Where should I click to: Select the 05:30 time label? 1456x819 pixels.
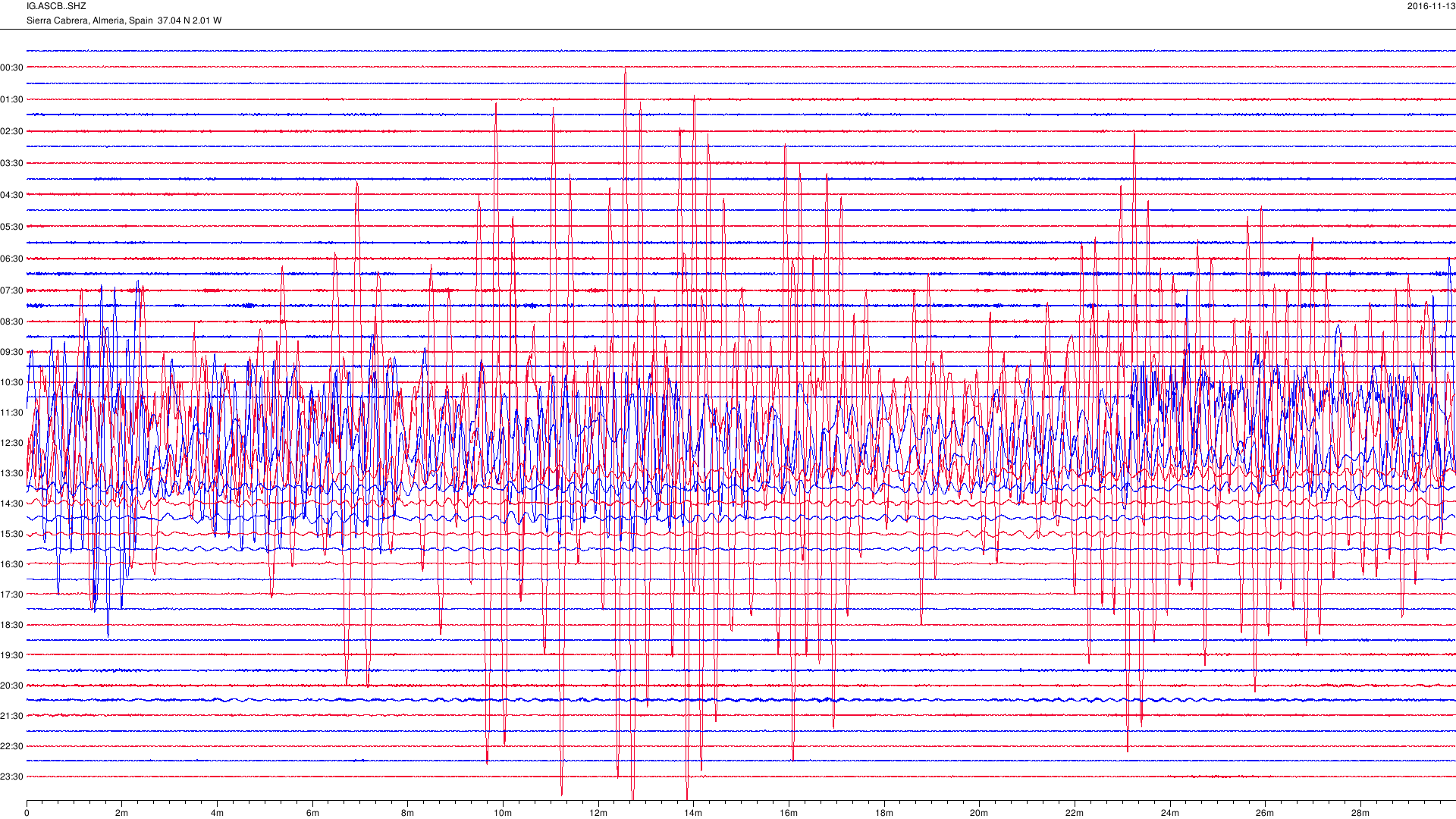pos(12,227)
